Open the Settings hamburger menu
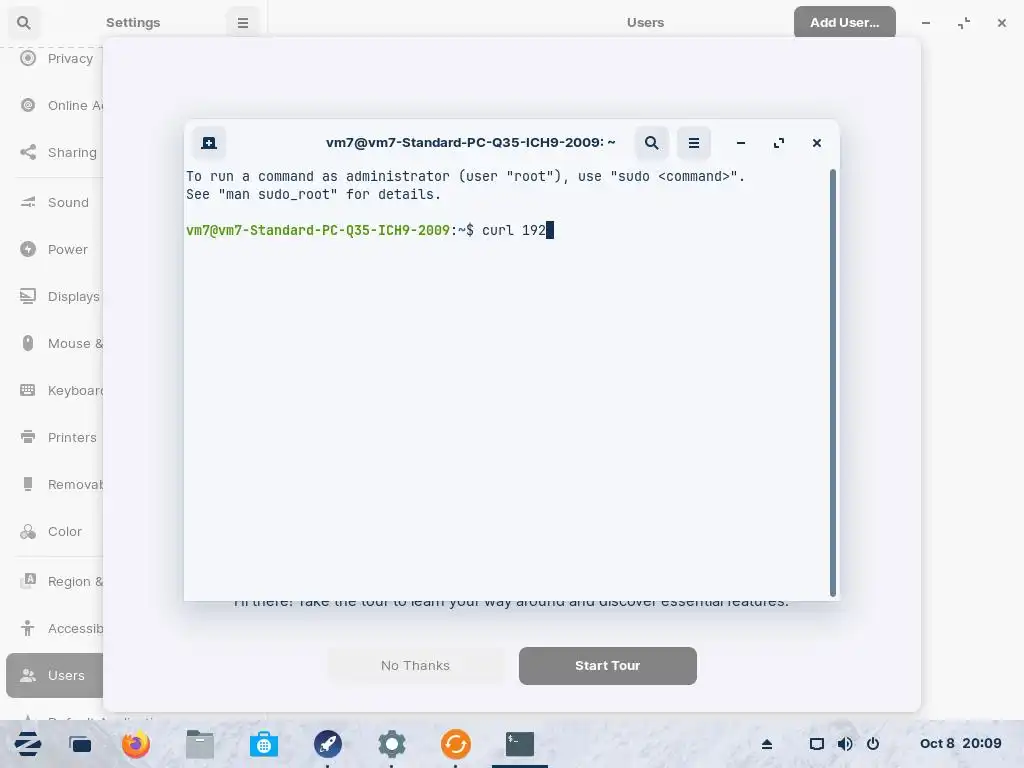 (x=243, y=23)
